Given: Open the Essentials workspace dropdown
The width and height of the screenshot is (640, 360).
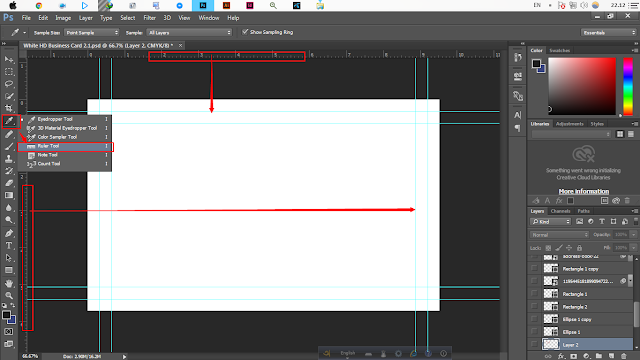Looking at the screenshot, I should [x=608, y=32].
